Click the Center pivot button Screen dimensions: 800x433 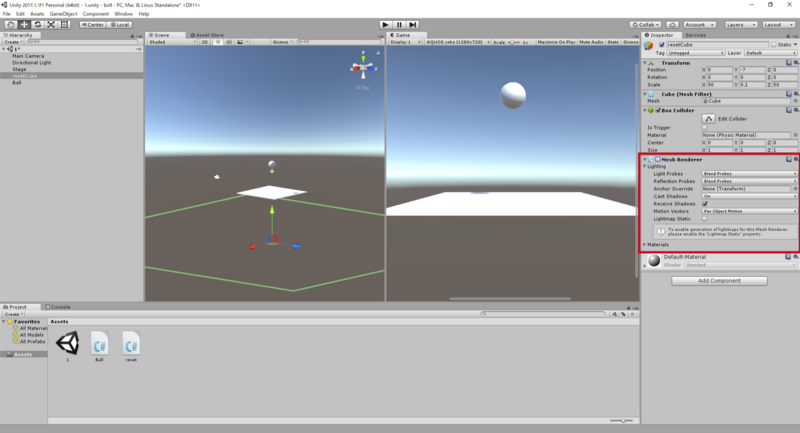(x=92, y=24)
